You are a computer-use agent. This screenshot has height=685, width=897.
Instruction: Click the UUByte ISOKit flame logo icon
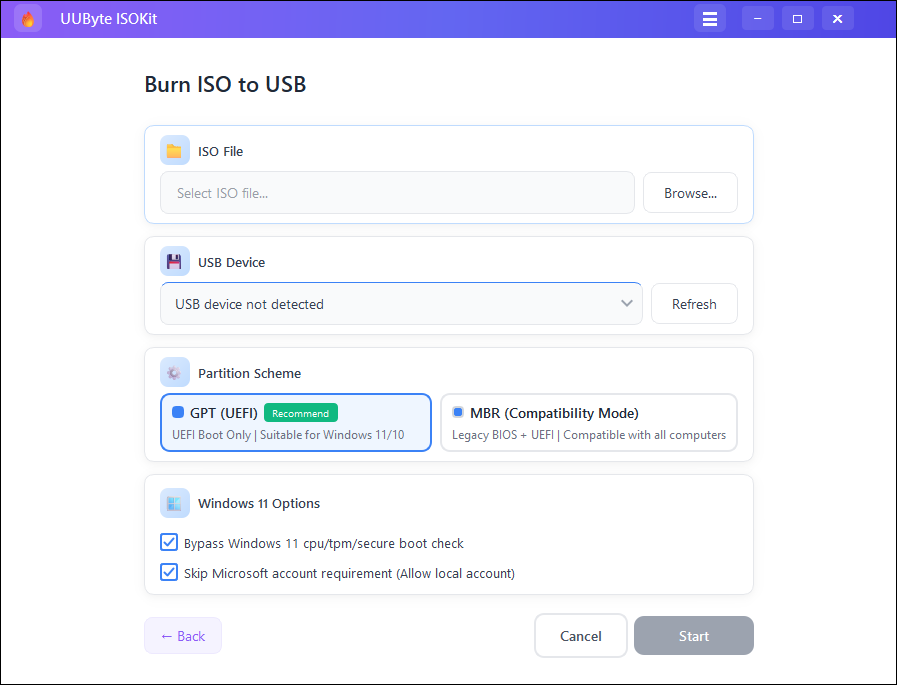point(27,19)
